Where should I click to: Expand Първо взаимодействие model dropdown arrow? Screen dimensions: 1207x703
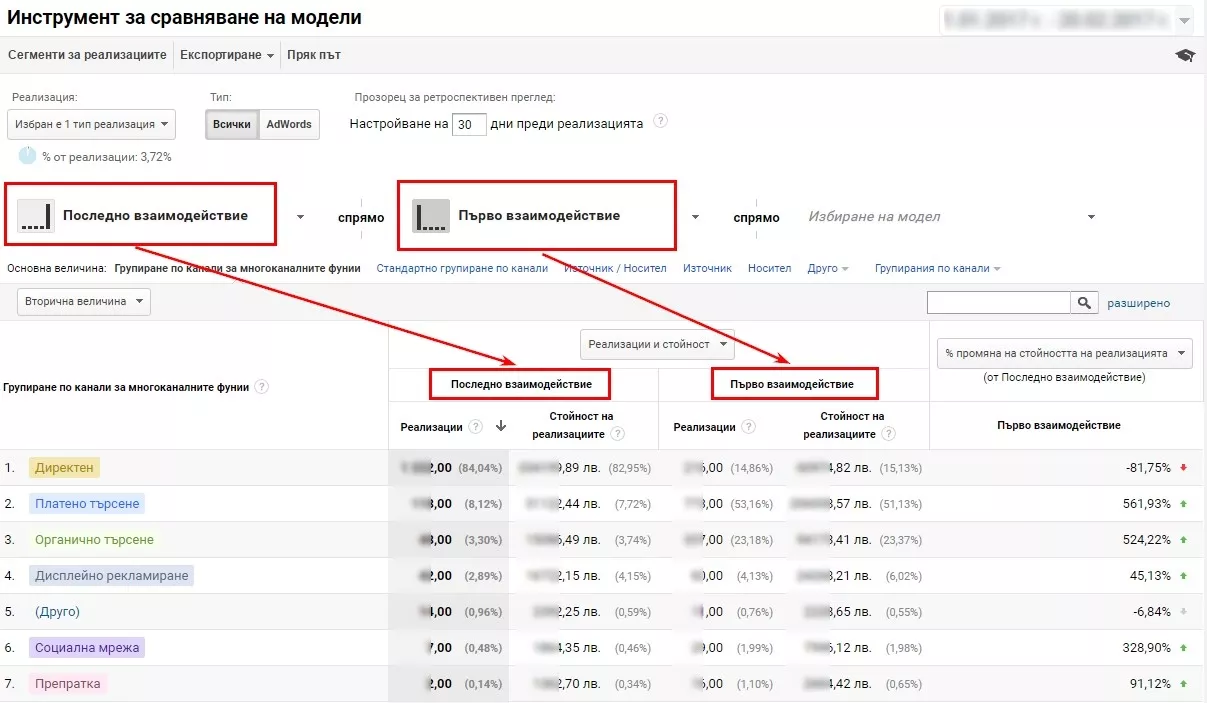point(695,217)
